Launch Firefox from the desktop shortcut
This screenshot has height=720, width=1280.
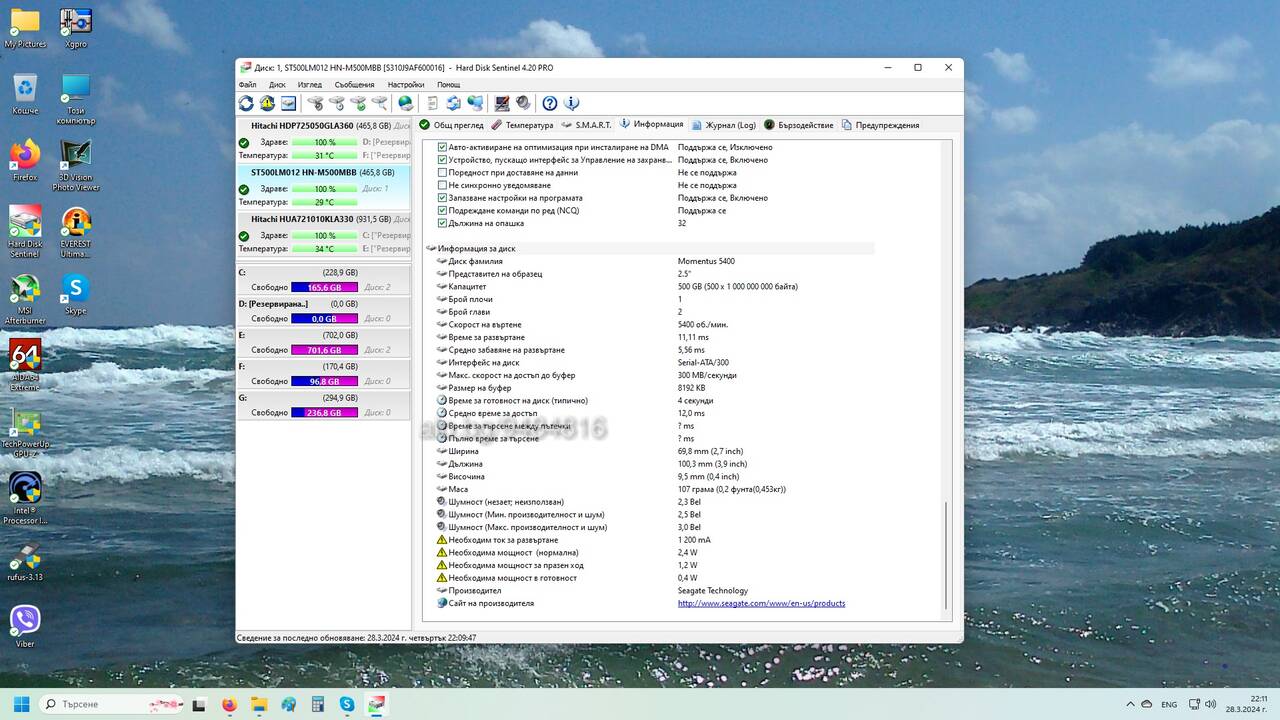tap(25, 160)
